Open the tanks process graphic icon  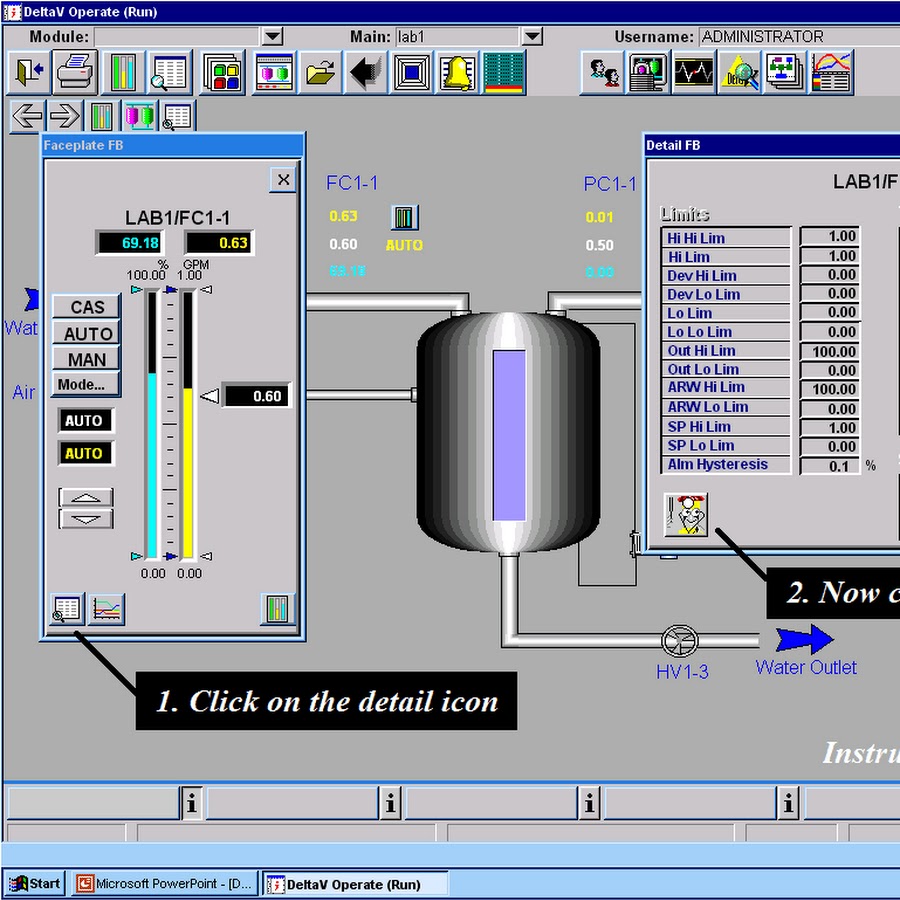coord(274,72)
